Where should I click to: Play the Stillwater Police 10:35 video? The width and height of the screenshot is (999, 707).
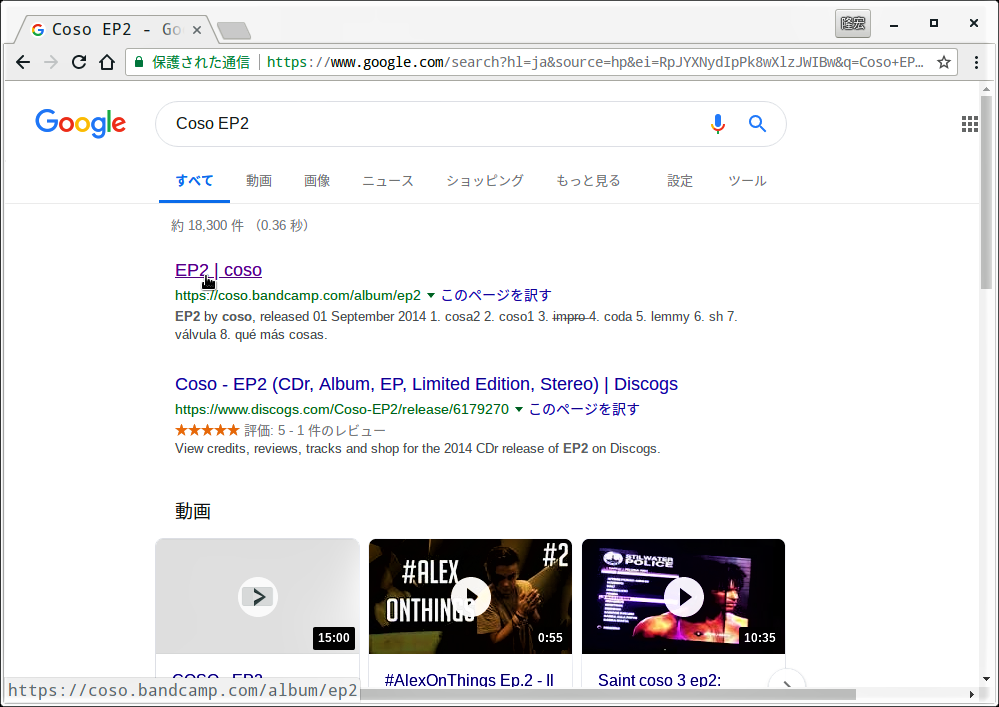pyautogui.click(x=683, y=596)
